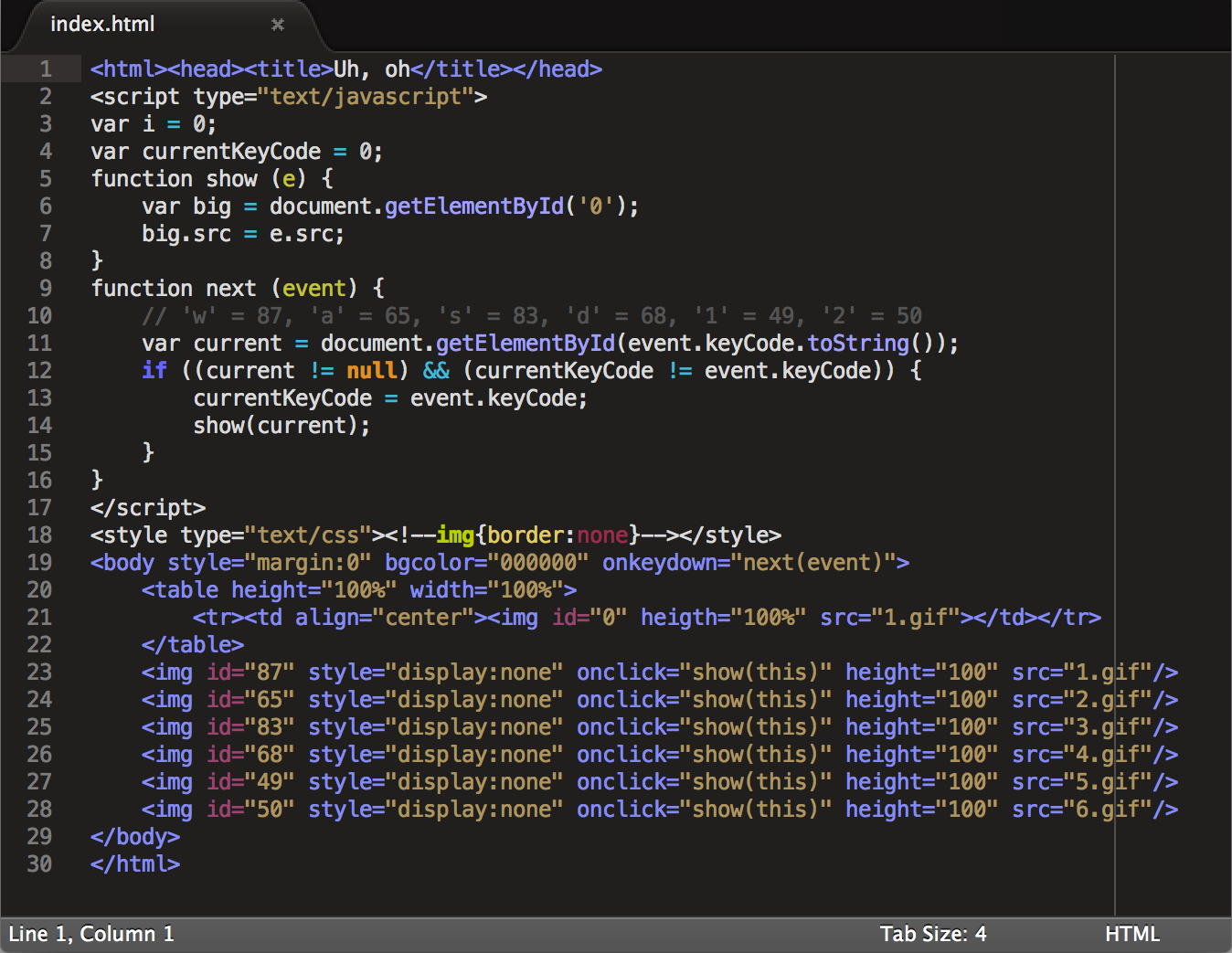Click the 'null' keyword on line 12
The height and width of the screenshot is (953, 1232).
coord(371,370)
